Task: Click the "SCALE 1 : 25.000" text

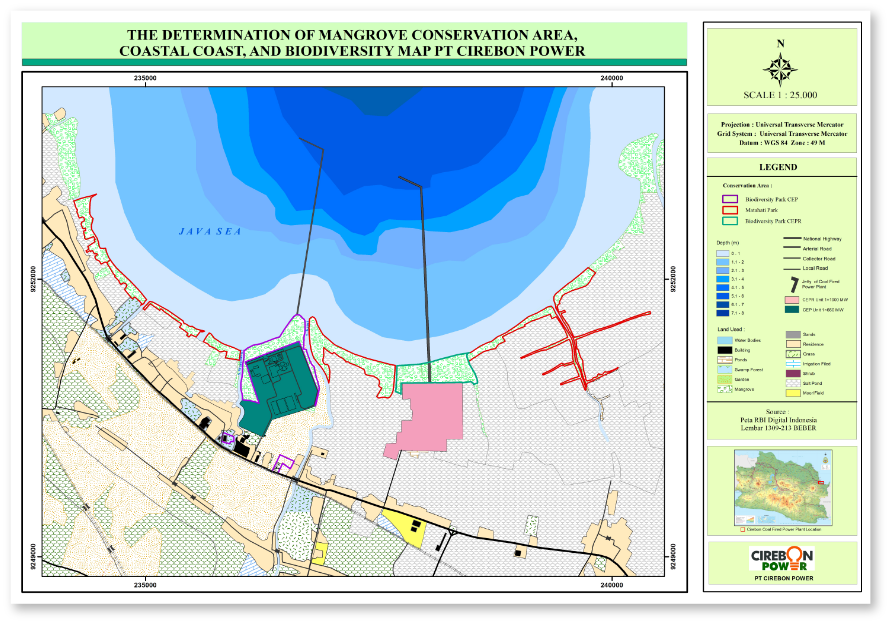Action: pos(780,95)
